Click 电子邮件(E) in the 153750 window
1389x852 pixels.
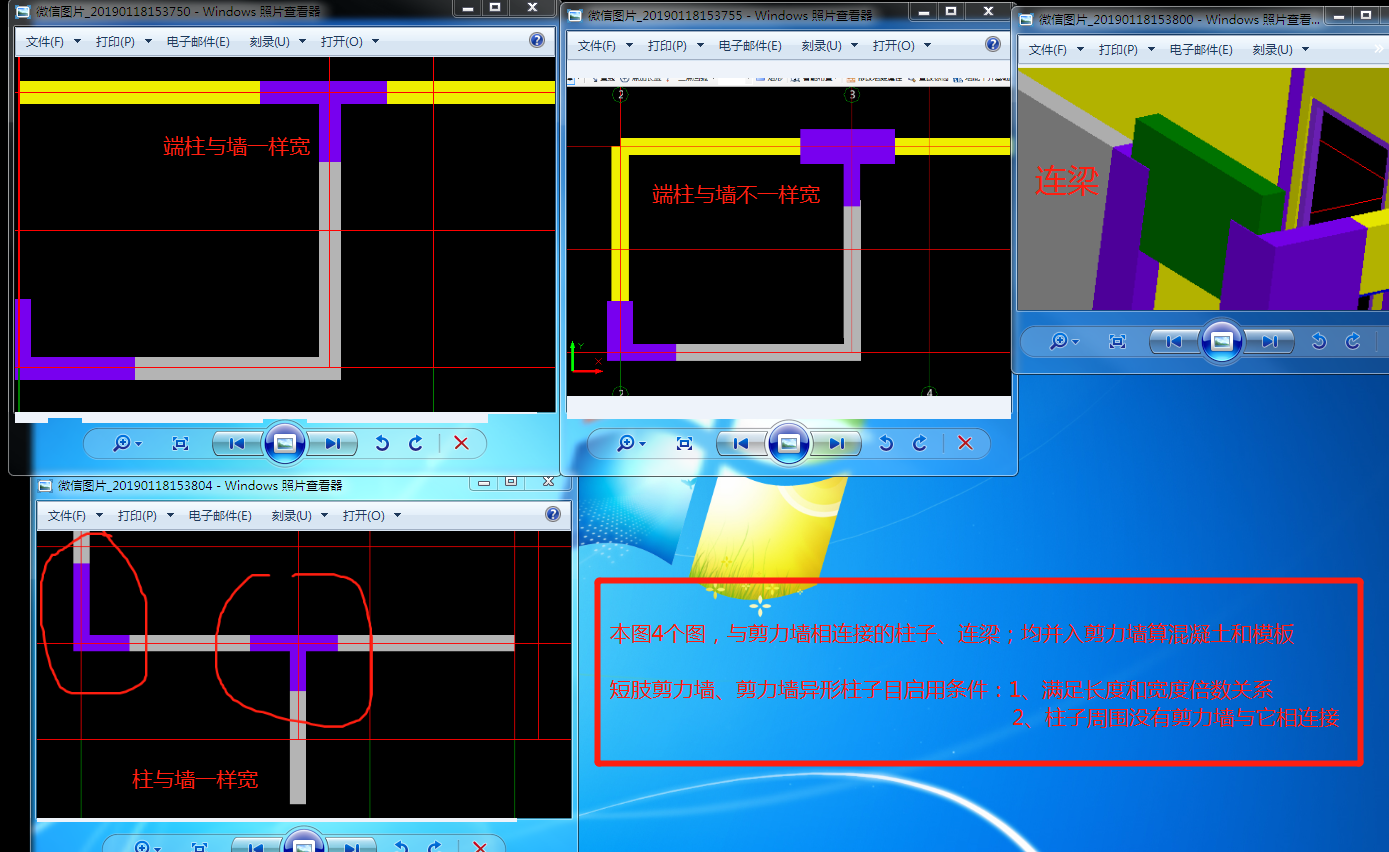(197, 42)
